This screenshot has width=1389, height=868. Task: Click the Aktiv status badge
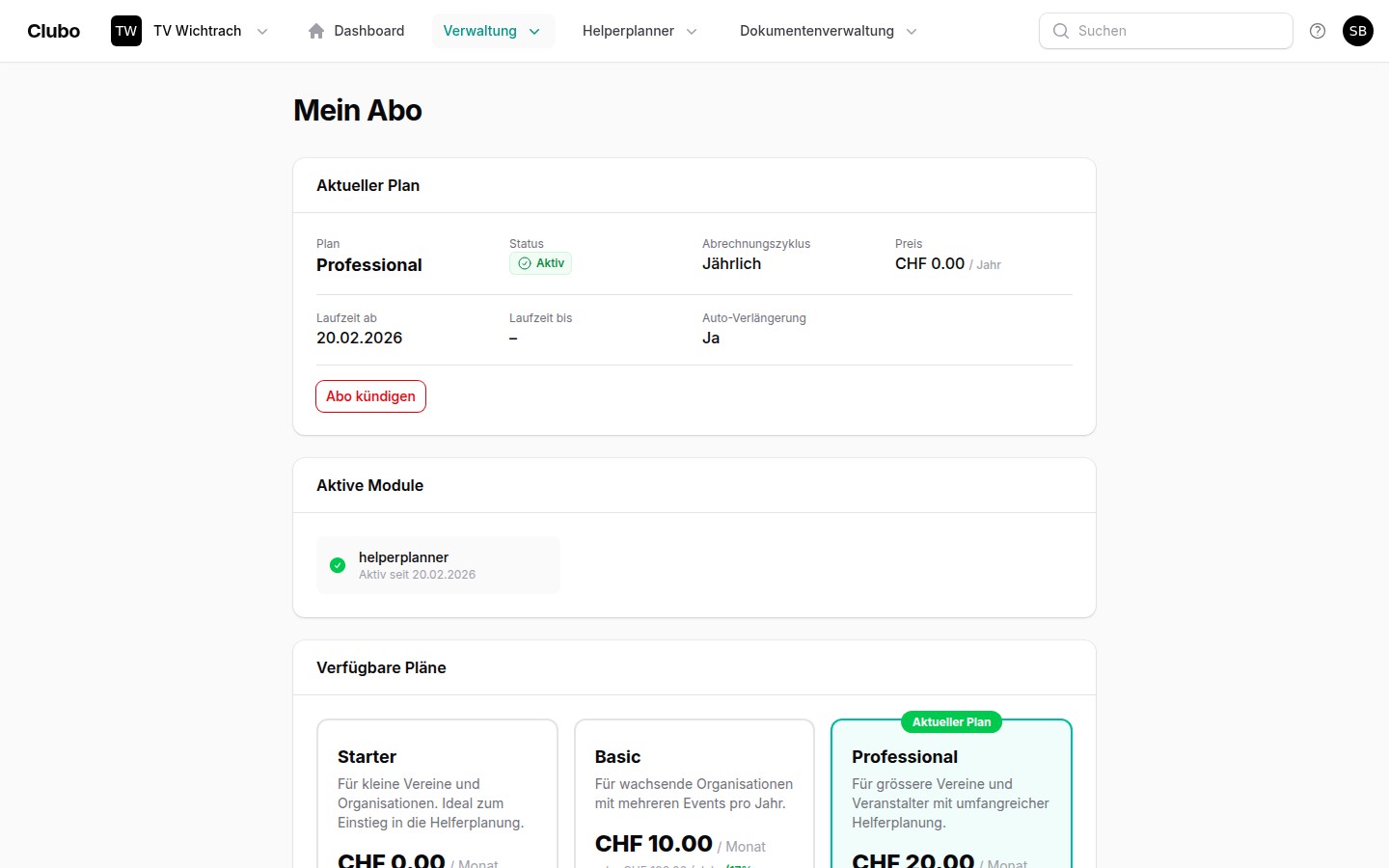(541, 263)
